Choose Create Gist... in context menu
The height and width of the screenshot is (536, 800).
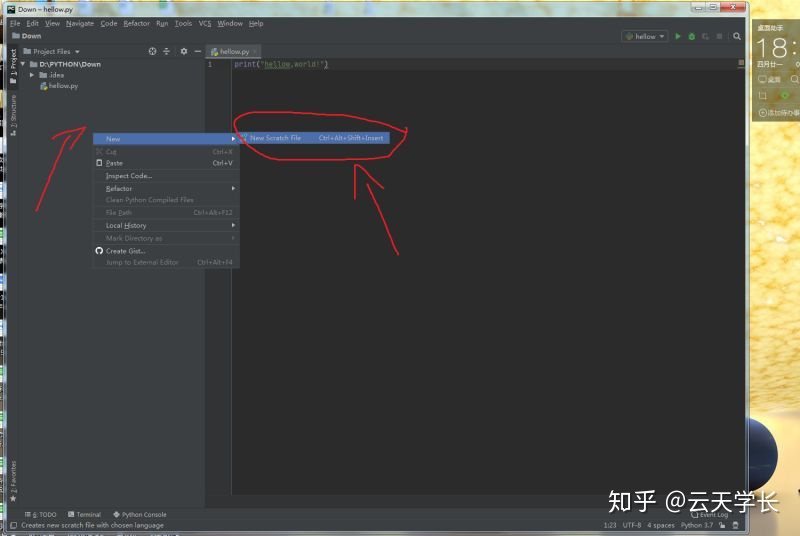[x=166, y=250]
